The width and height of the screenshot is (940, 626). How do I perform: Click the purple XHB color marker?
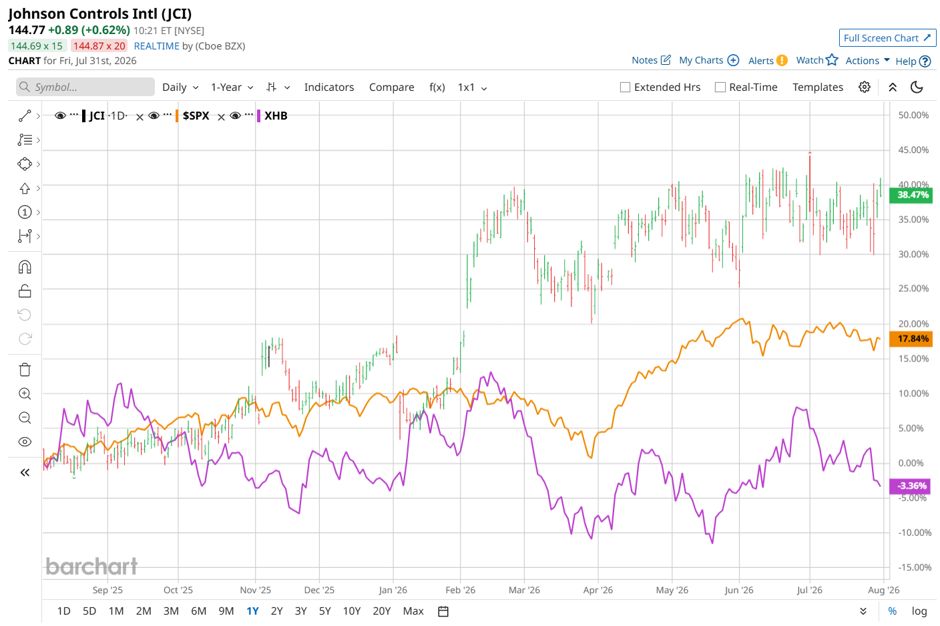258,116
